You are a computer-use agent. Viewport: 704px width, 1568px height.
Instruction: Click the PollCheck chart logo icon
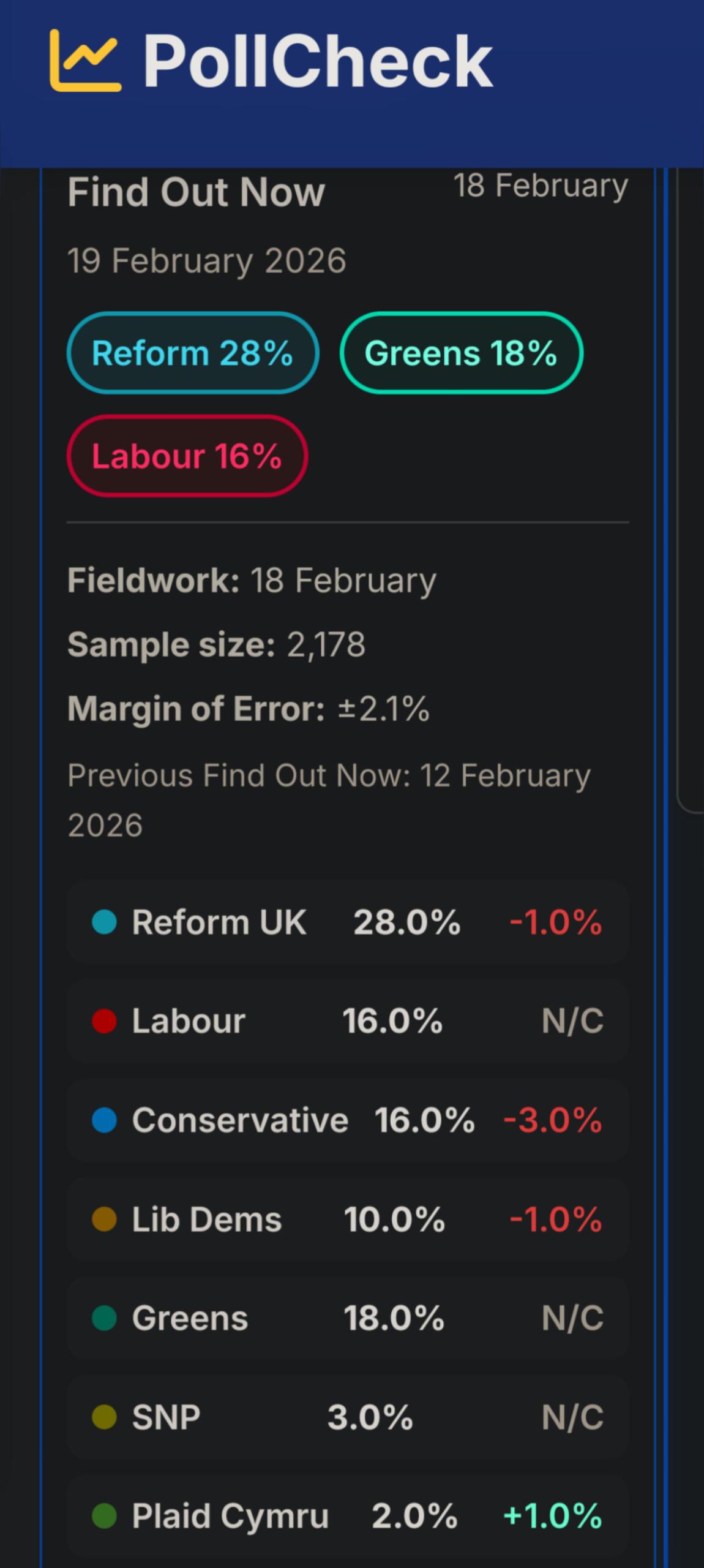point(85,61)
